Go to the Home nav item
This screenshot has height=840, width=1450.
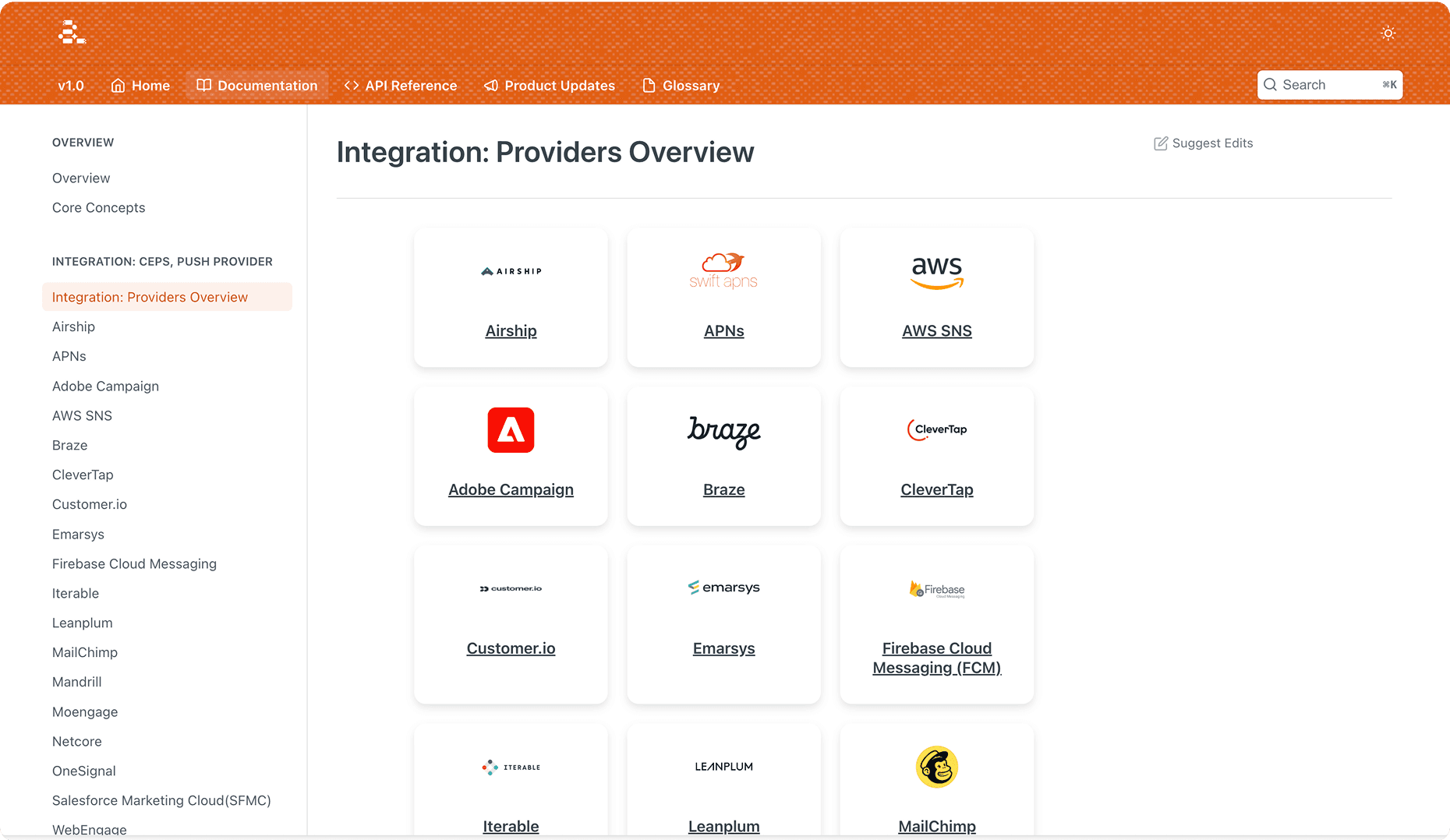point(140,86)
